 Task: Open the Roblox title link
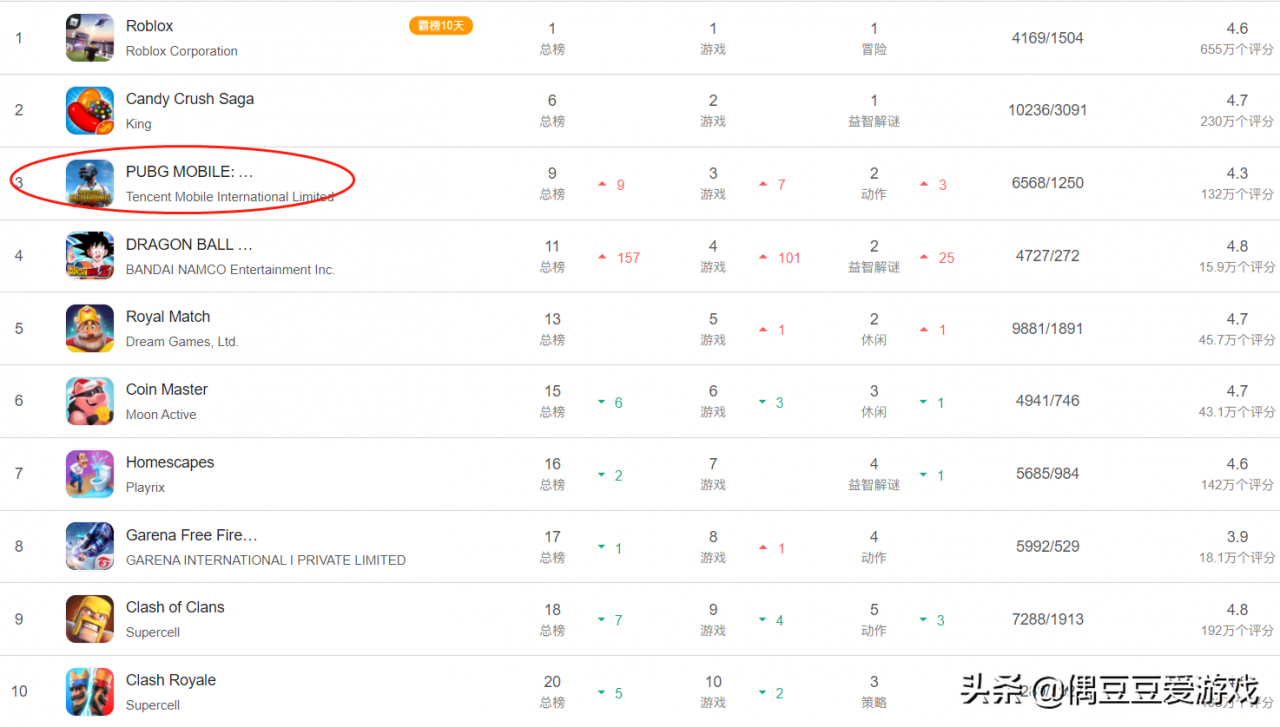coord(149,26)
